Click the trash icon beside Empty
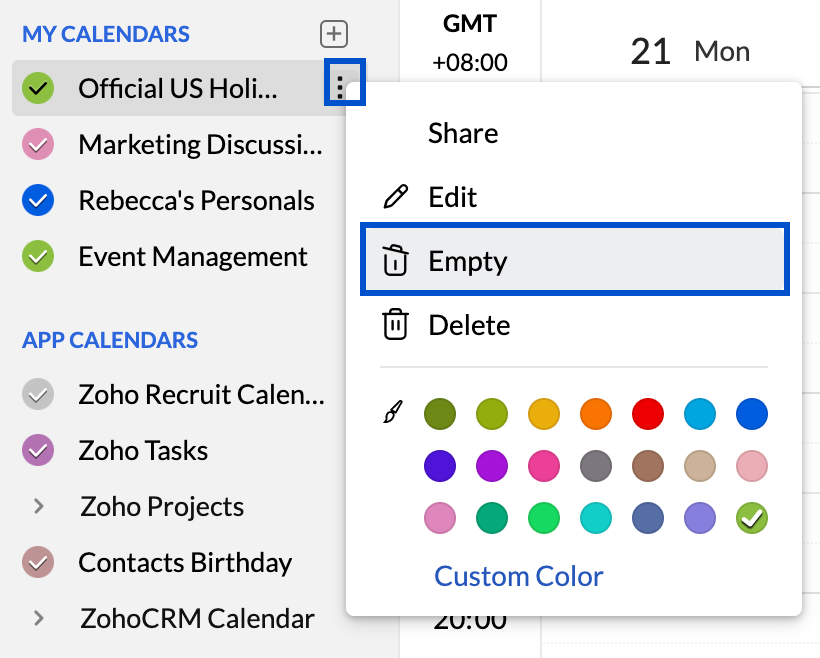The image size is (820, 658). tap(396, 261)
